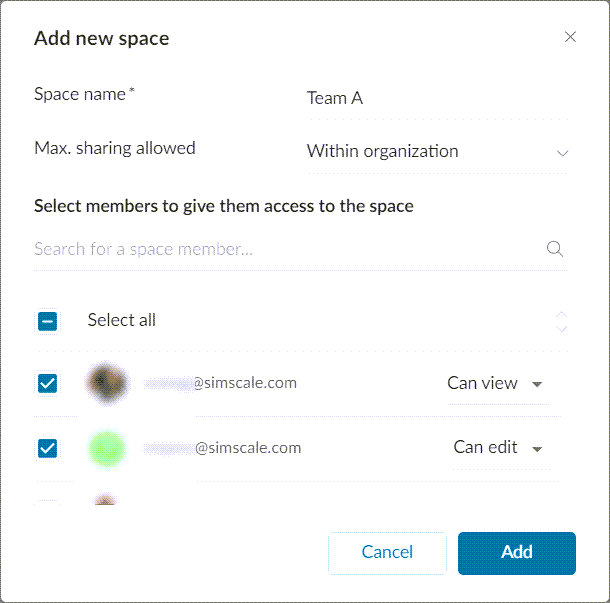Click the green smiley avatar
This screenshot has height=603, width=610.
point(106,448)
